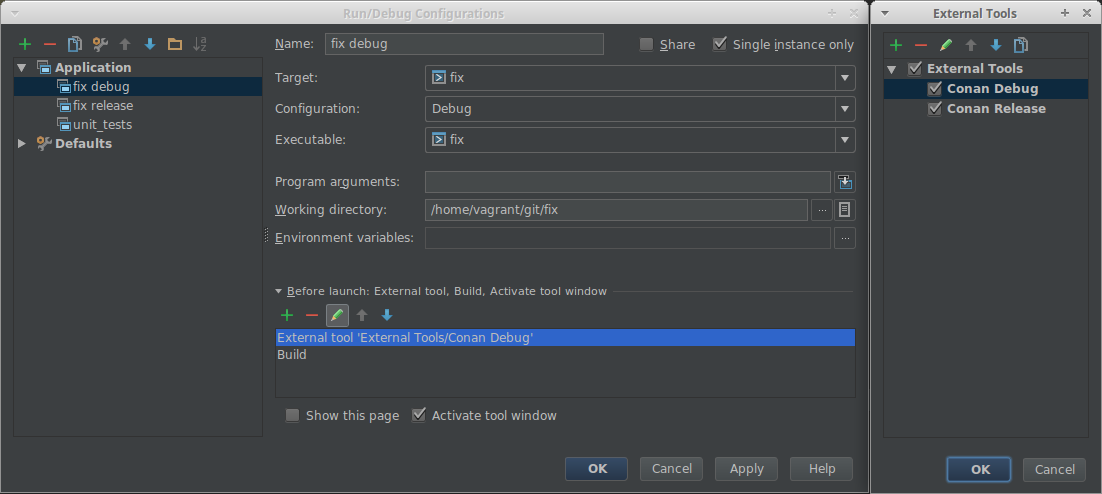Expand the Defaults tree node
Image resolution: width=1102 pixels, height=494 pixels.
coord(22,143)
